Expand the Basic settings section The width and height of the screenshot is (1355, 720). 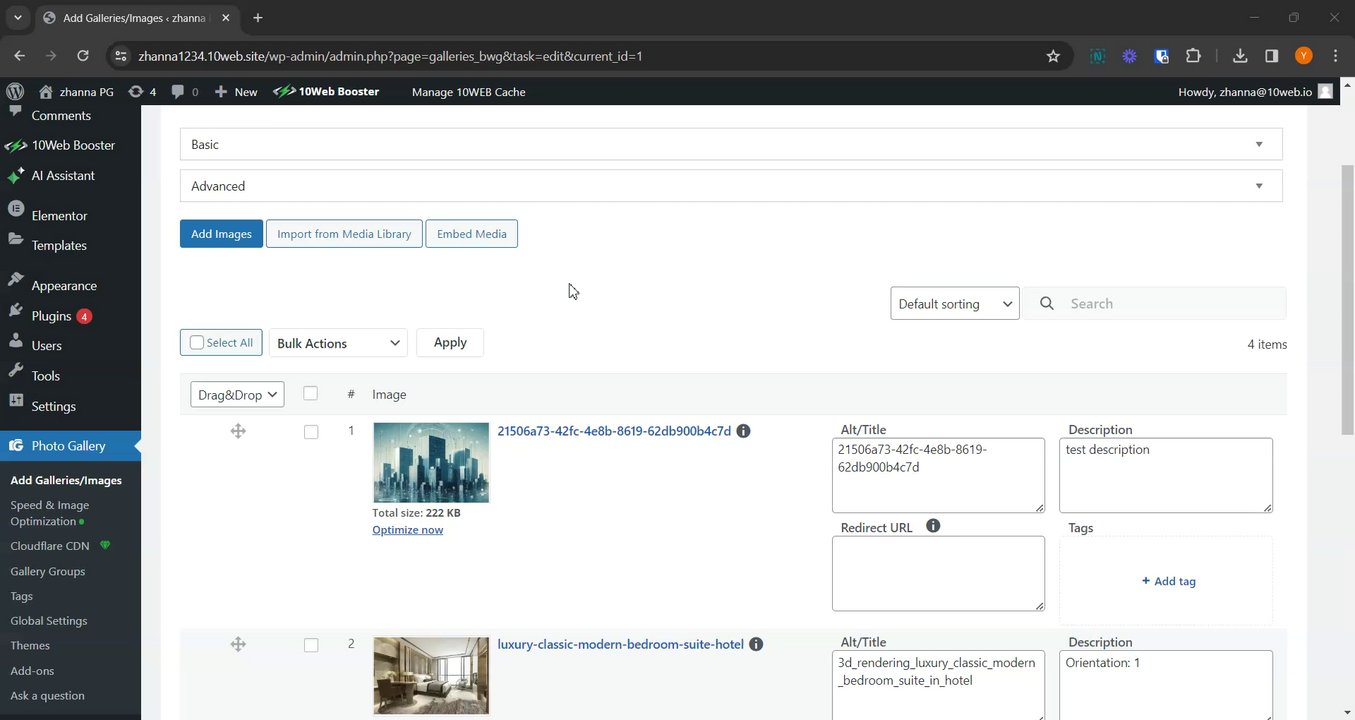[x=730, y=144]
